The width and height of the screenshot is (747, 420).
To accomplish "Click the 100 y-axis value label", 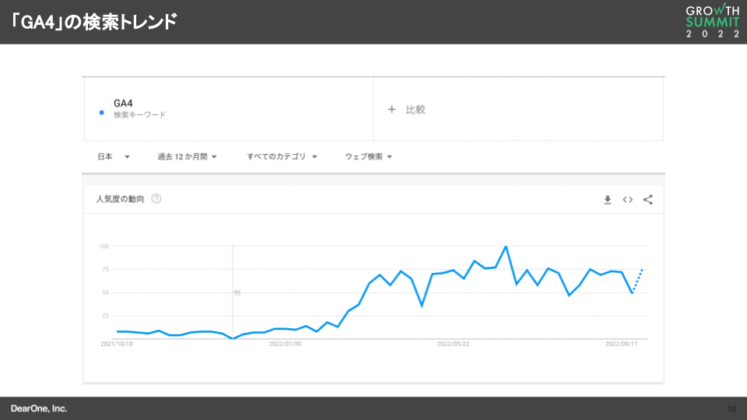I will point(104,246).
